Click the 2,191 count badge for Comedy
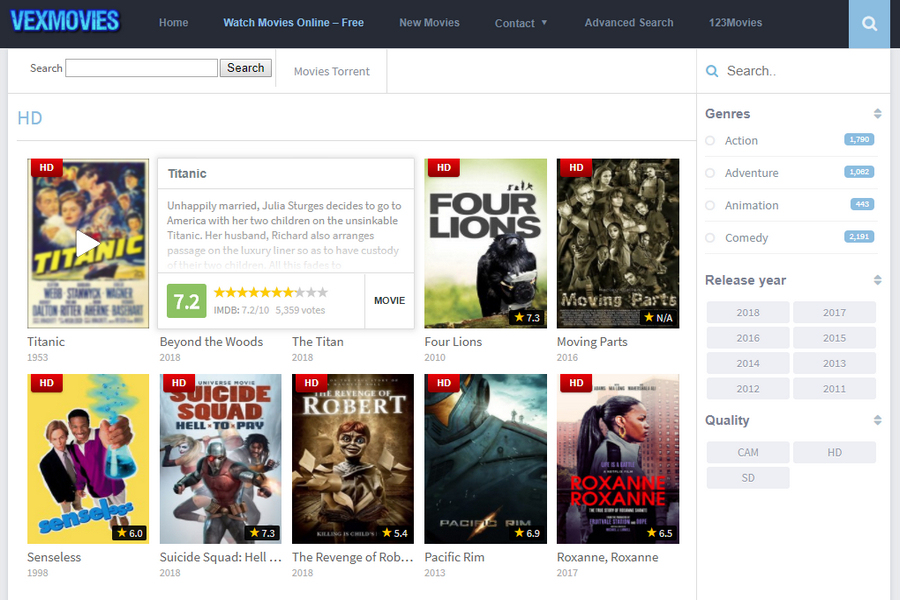Image resolution: width=900 pixels, height=600 pixels. pos(859,237)
